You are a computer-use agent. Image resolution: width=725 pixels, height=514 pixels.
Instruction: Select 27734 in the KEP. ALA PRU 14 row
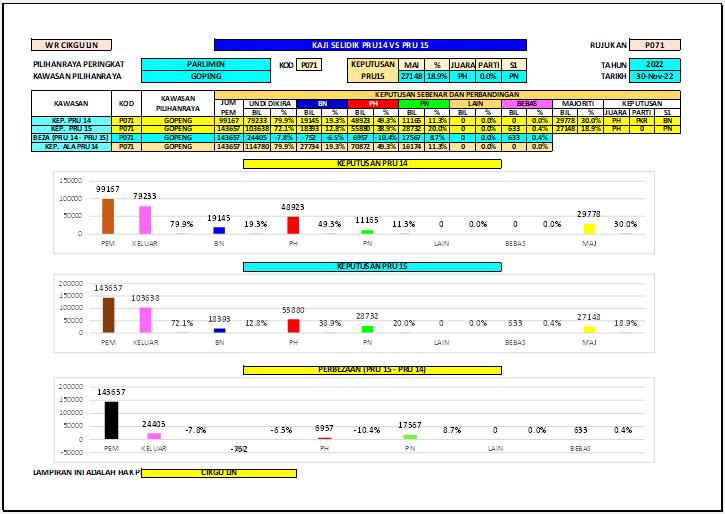coord(309,147)
